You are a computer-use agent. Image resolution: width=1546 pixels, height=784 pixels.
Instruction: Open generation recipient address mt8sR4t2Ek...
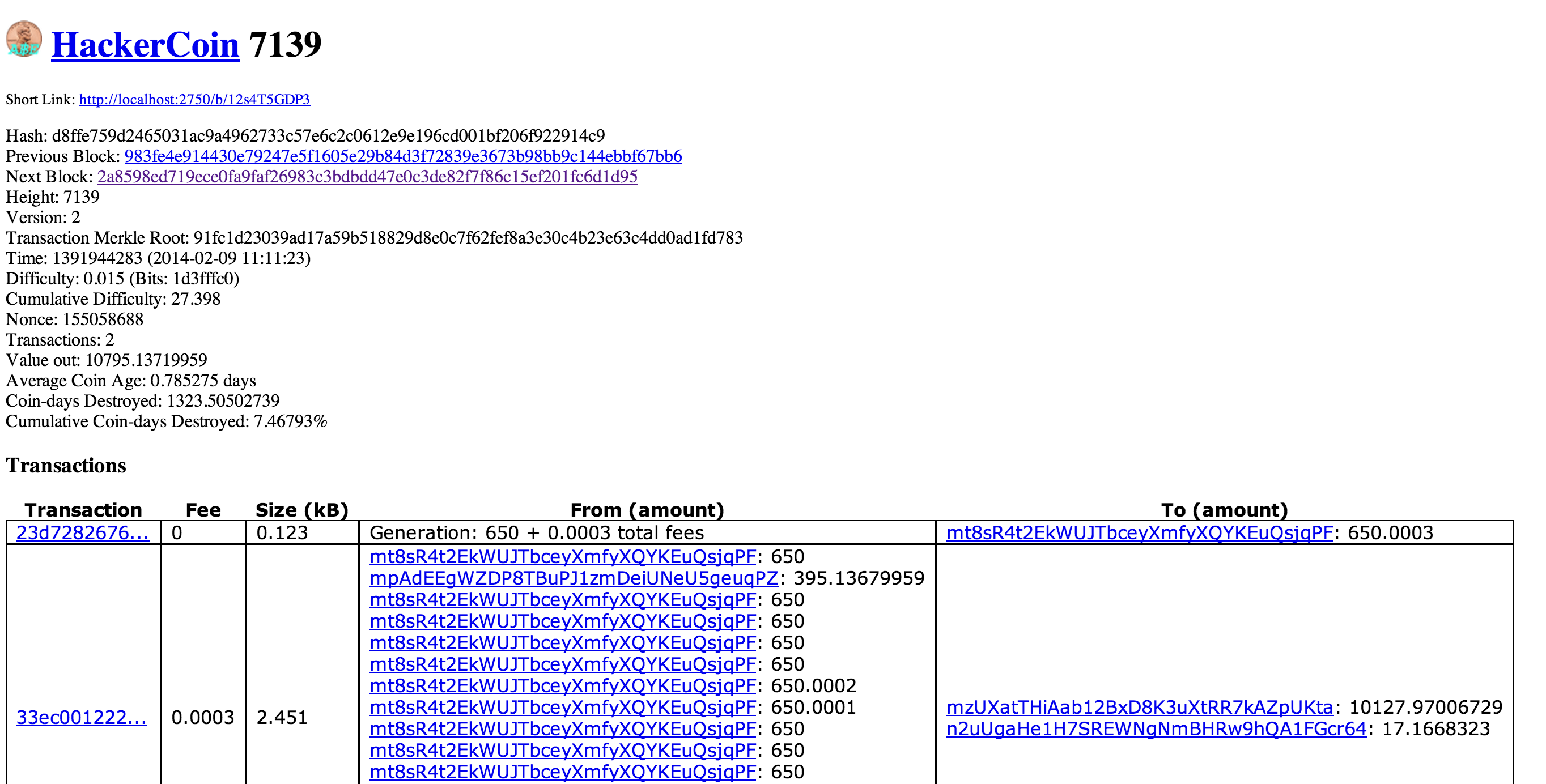click(1139, 532)
